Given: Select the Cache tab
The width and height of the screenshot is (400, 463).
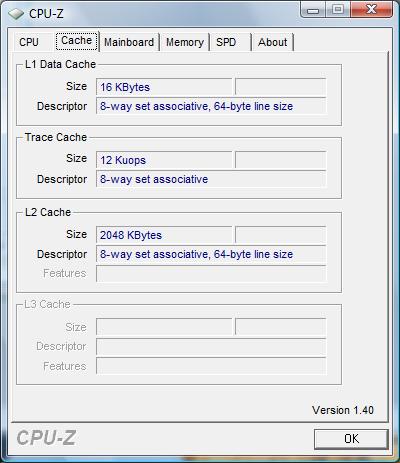Looking at the screenshot, I should [77, 41].
